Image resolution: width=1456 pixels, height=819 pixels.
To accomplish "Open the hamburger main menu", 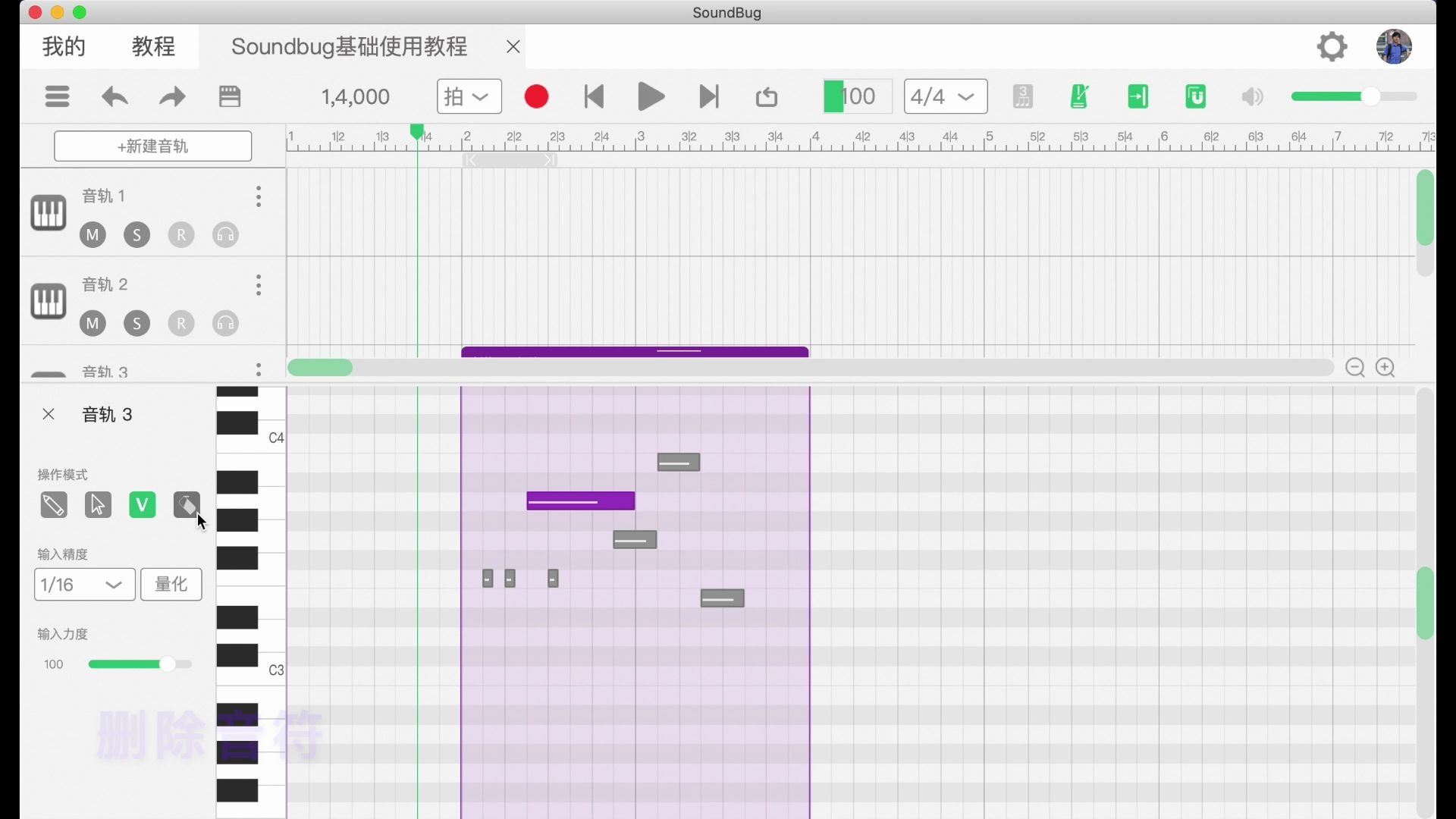I will click(57, 96).
